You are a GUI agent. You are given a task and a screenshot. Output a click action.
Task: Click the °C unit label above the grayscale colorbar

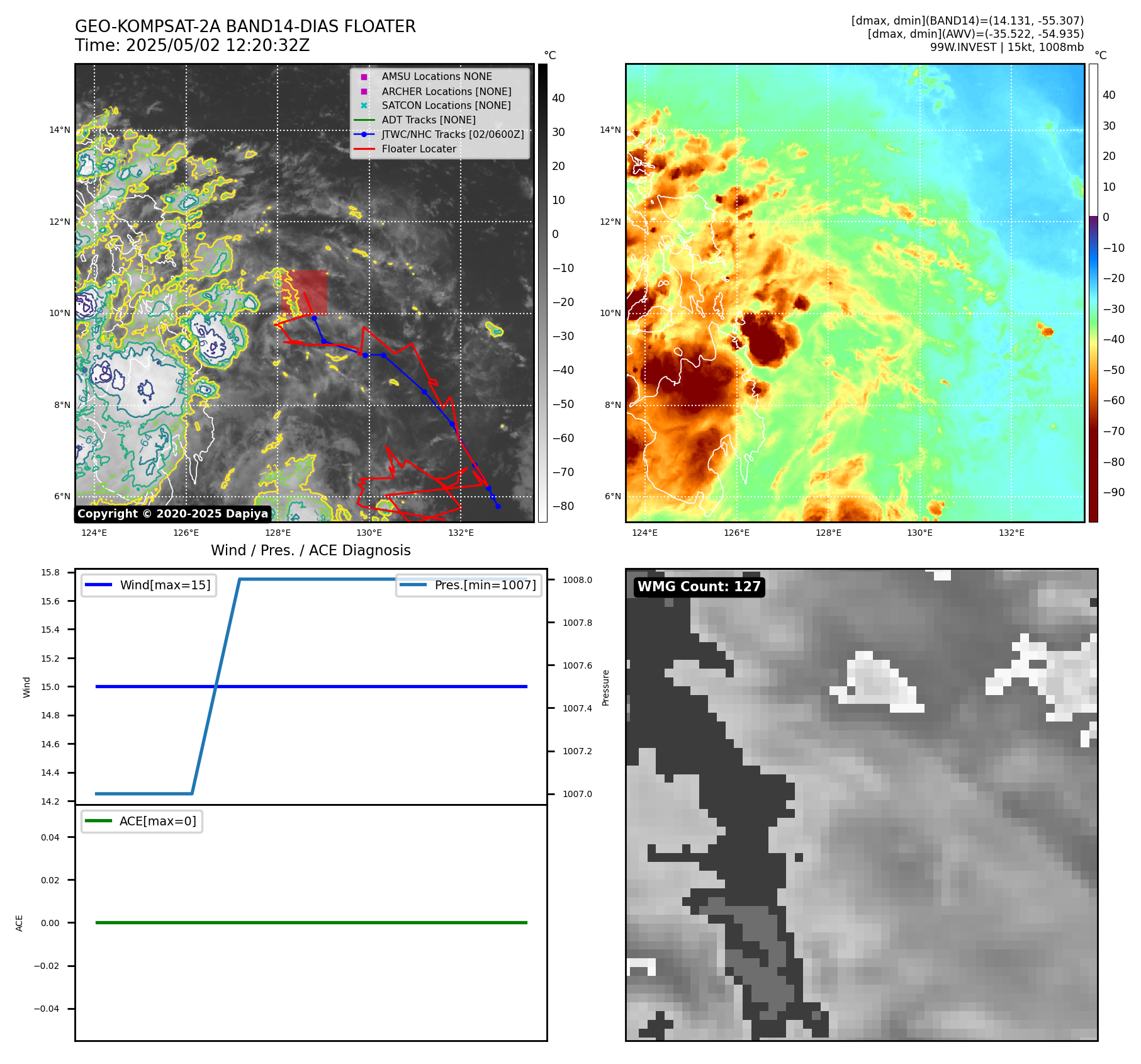tap(550, 55)
